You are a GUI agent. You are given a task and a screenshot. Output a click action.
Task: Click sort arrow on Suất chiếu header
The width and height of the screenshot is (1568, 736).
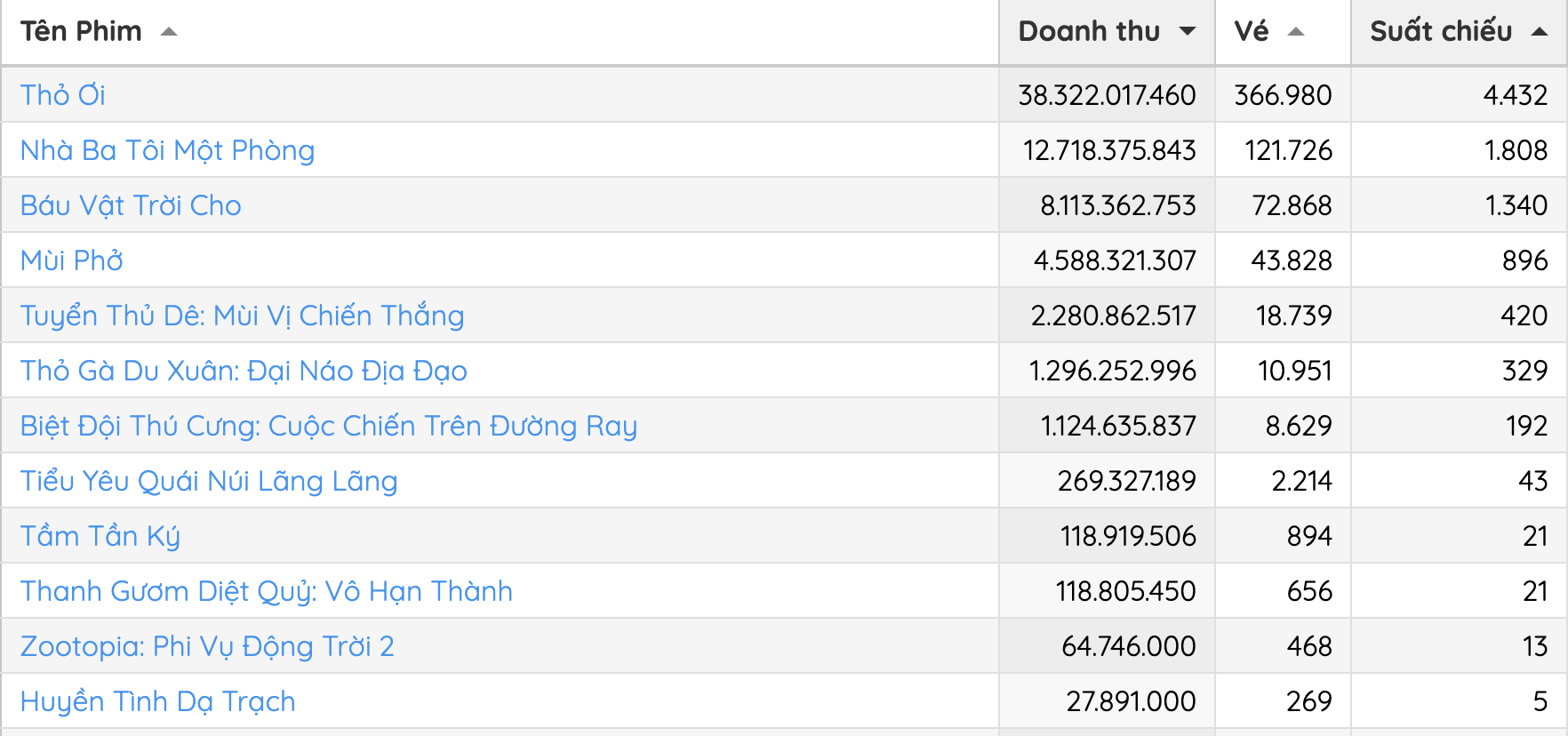(x=1540, y=32)
